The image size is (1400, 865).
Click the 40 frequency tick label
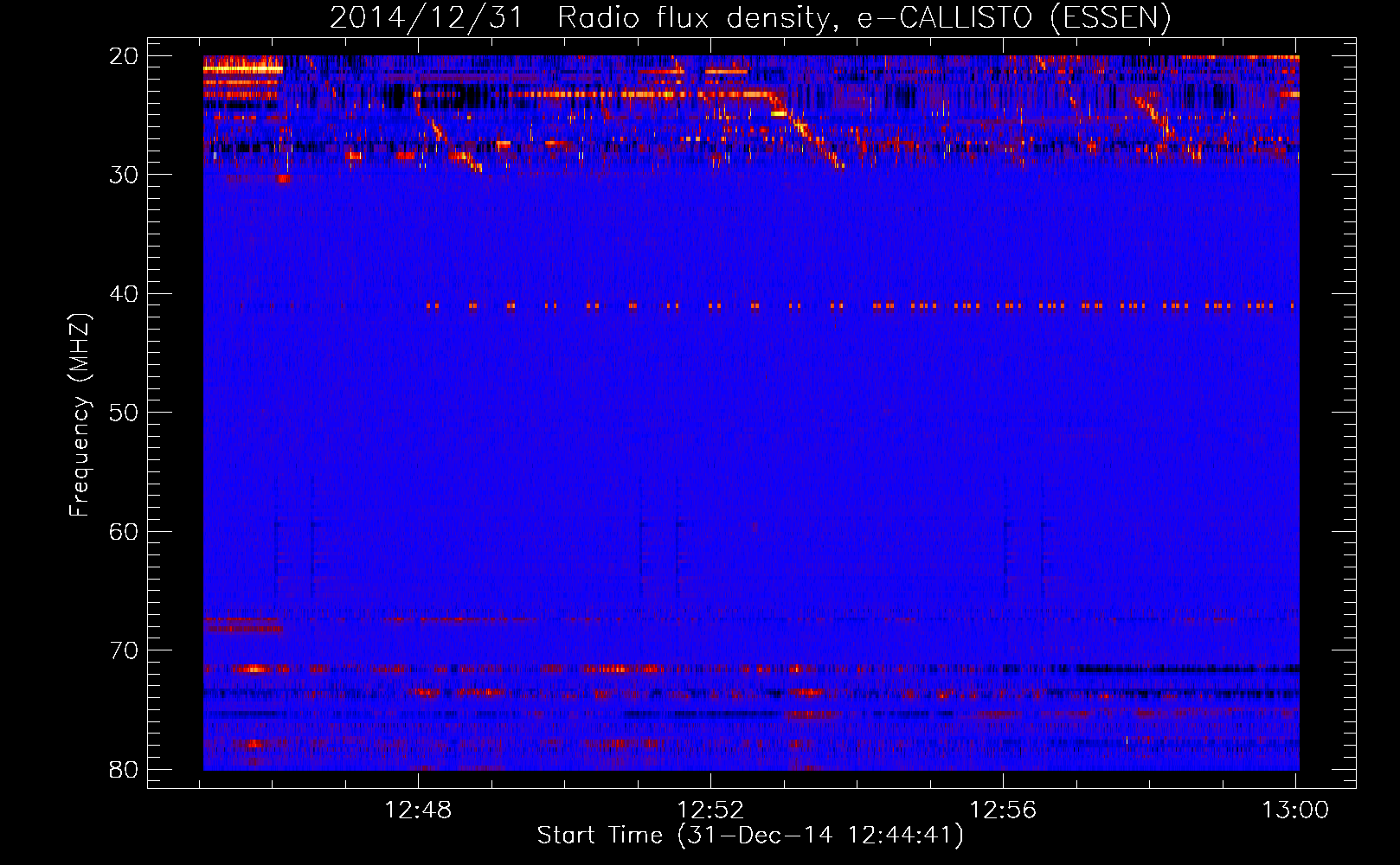pos(125,294)
